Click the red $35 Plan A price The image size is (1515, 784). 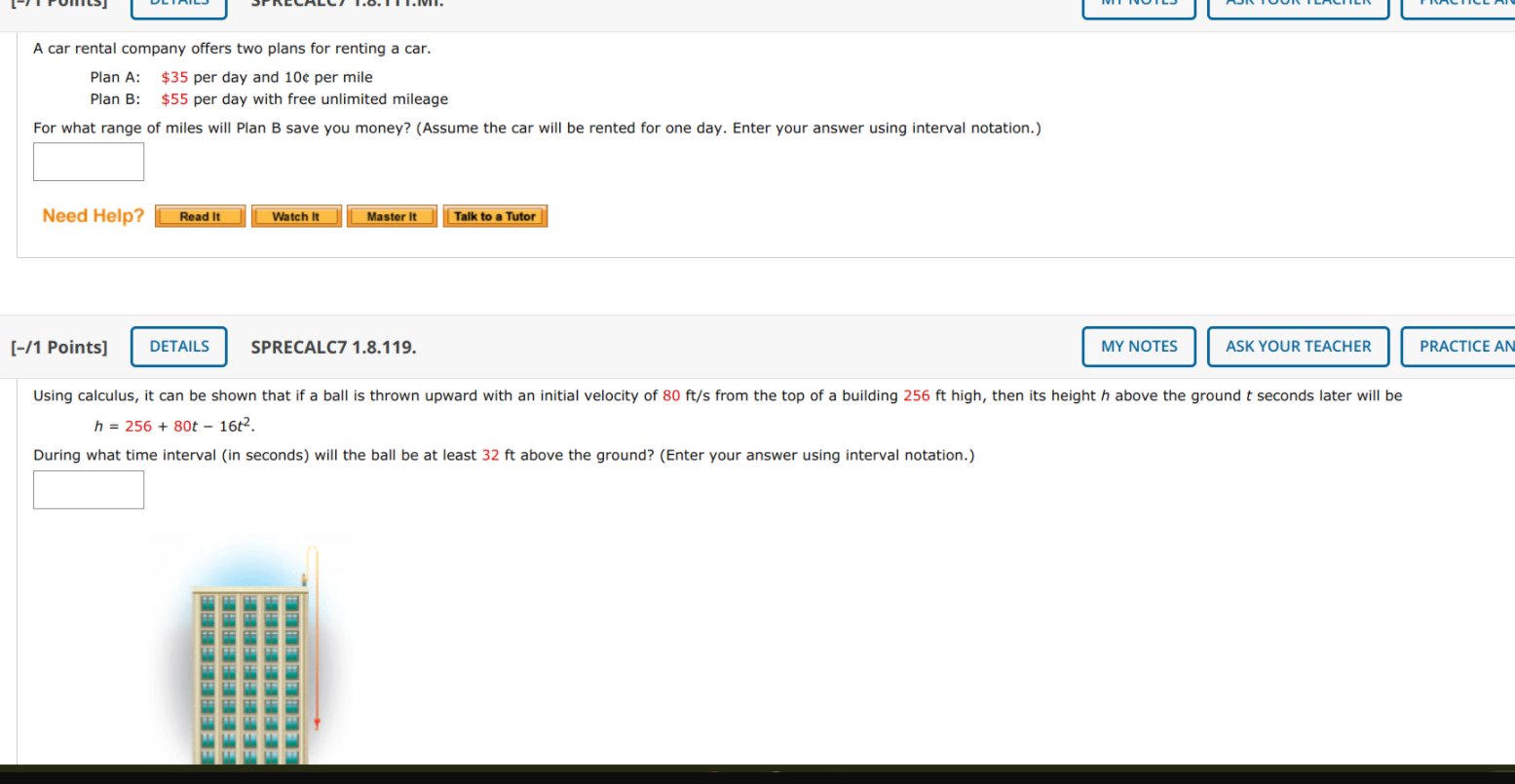(174, 77)
